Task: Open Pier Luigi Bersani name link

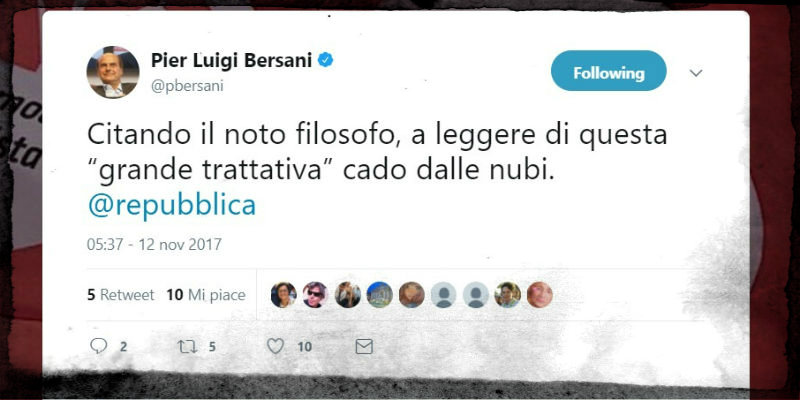Action: [x=231, y=61]
